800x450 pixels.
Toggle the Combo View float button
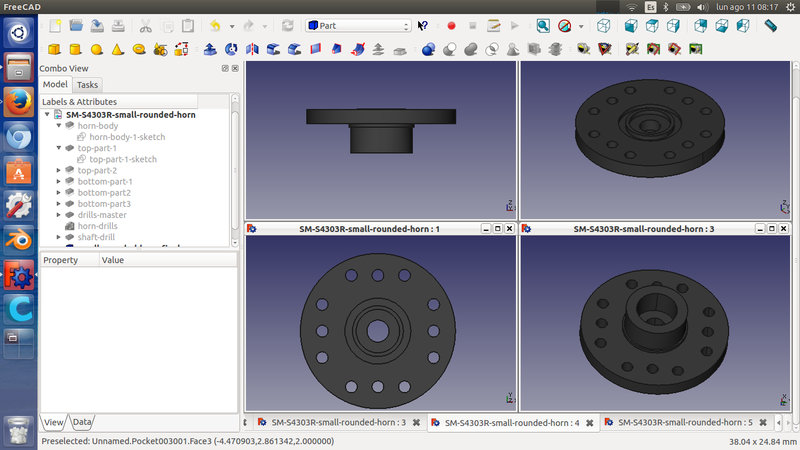click(x=225, y=68)
